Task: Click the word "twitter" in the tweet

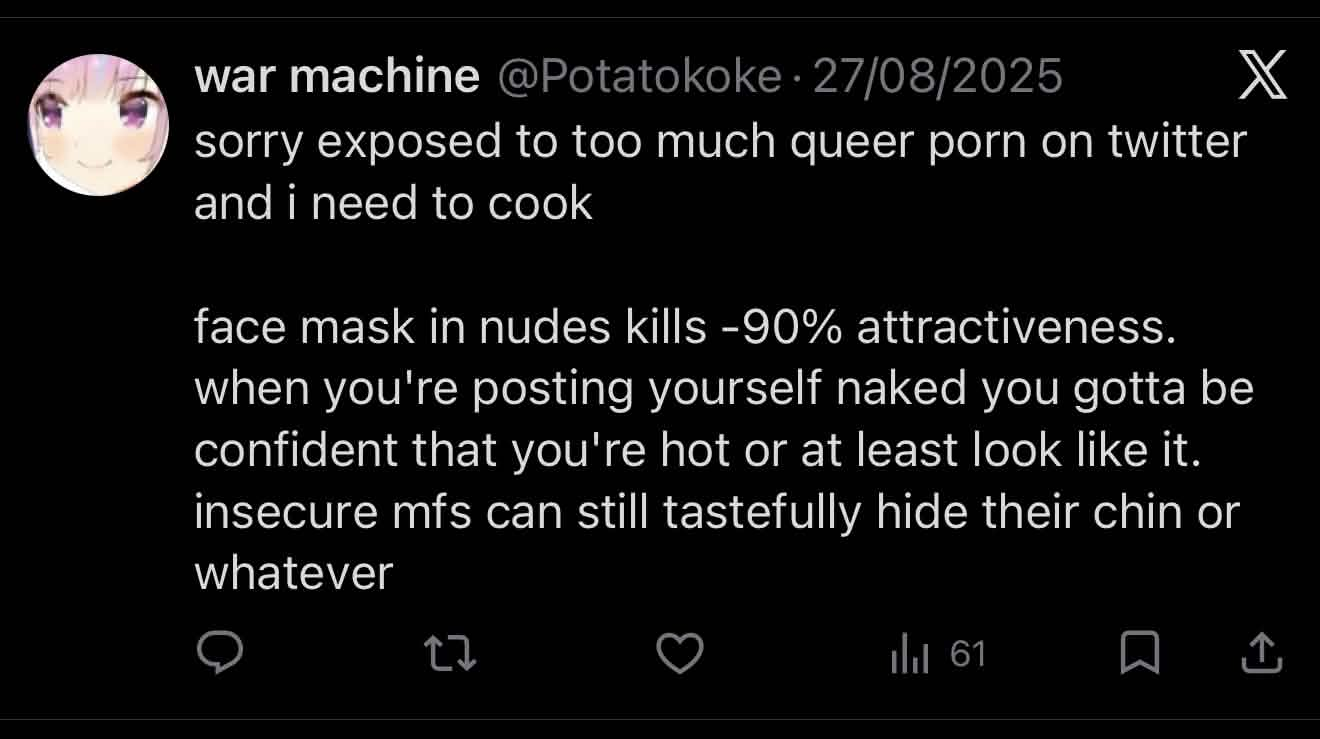Action: click(x=1177, y=141)
